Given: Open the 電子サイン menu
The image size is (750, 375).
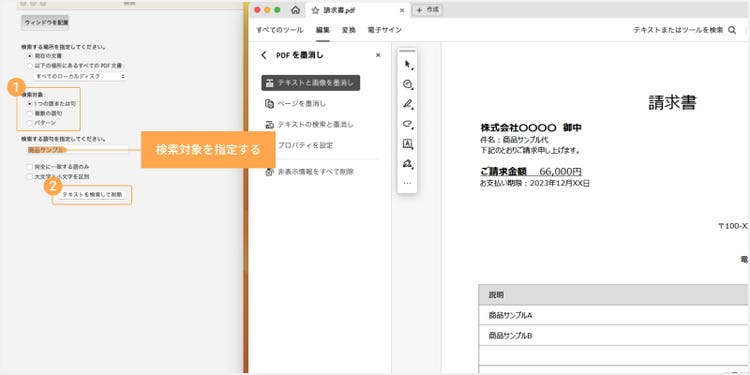Looking at the screenshot, I should pos(385,30).
